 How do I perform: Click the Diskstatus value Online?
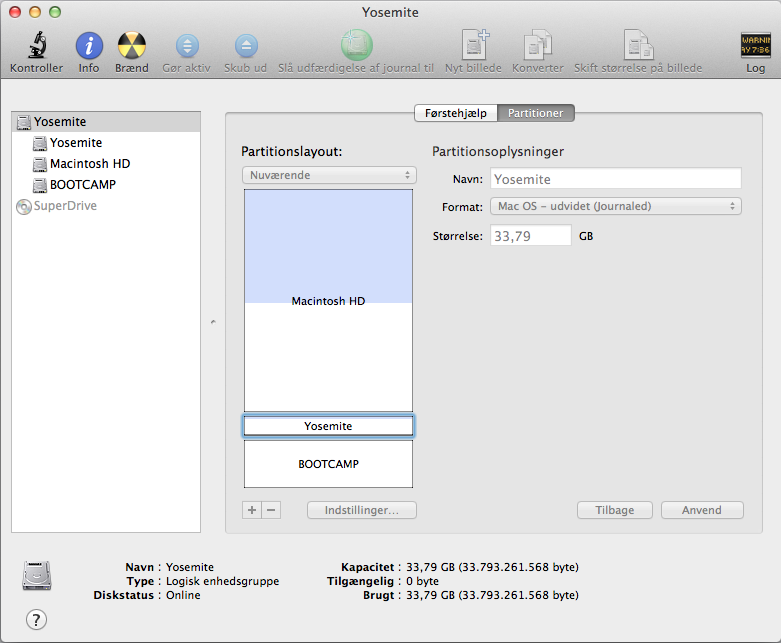183,595
